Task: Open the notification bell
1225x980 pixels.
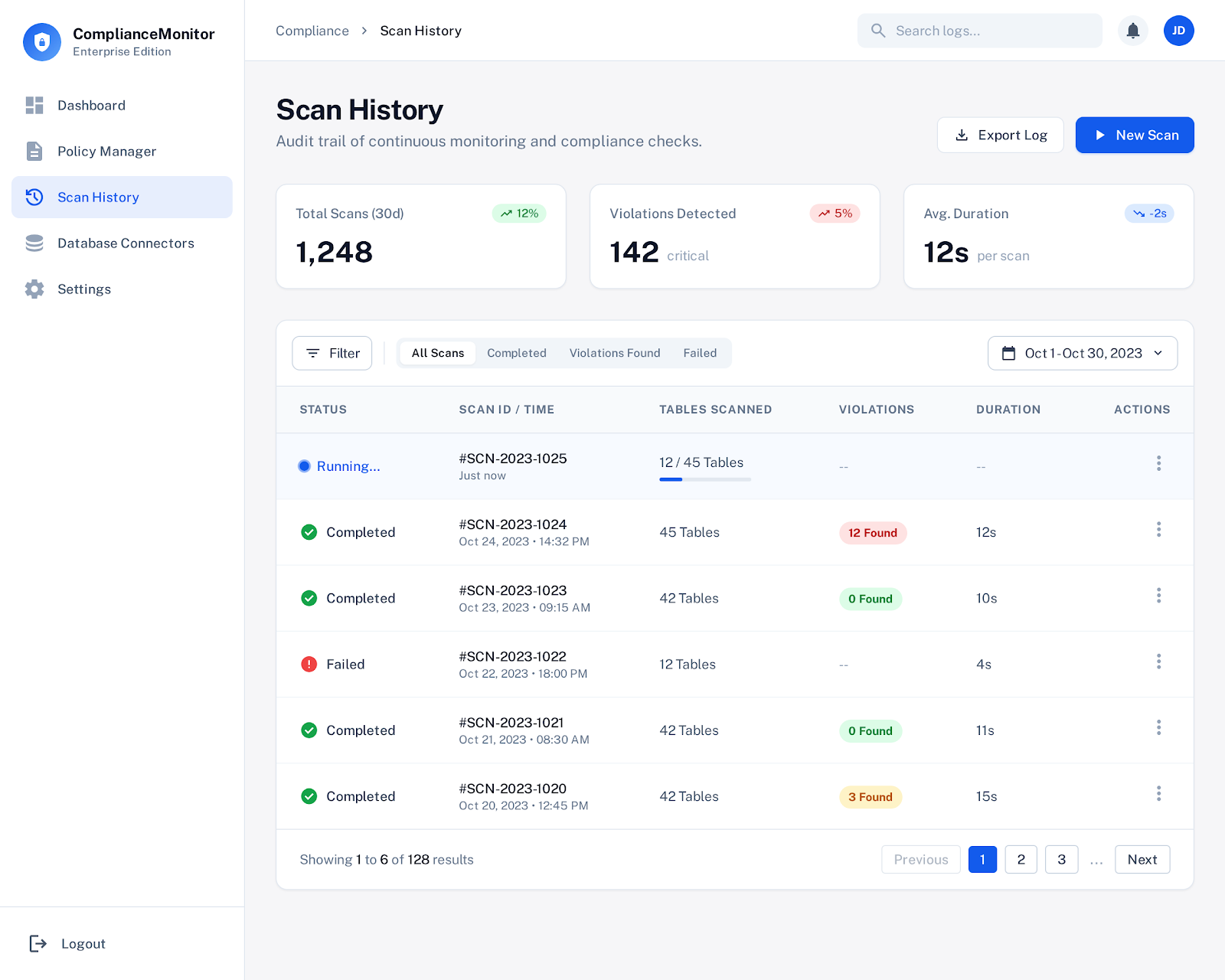Action: [x=1133, y=31]
